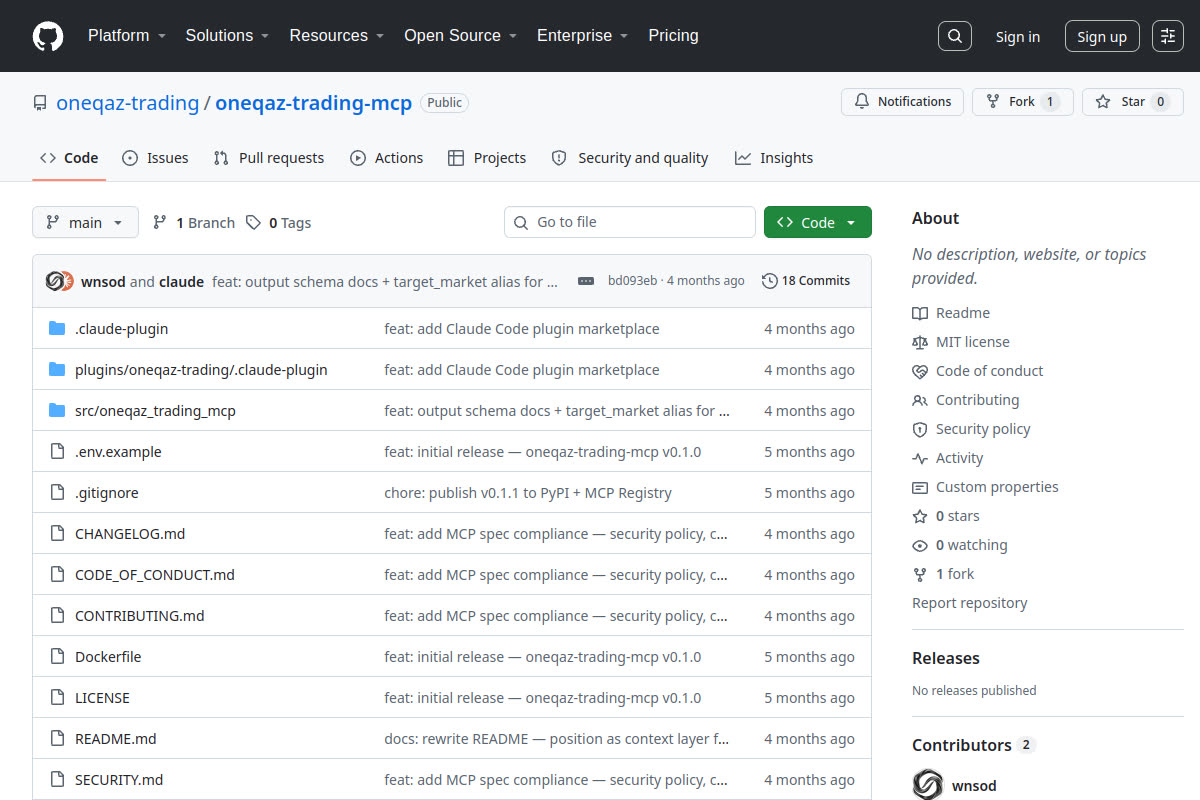Click the file icon next to .env.example

[57, 452]
